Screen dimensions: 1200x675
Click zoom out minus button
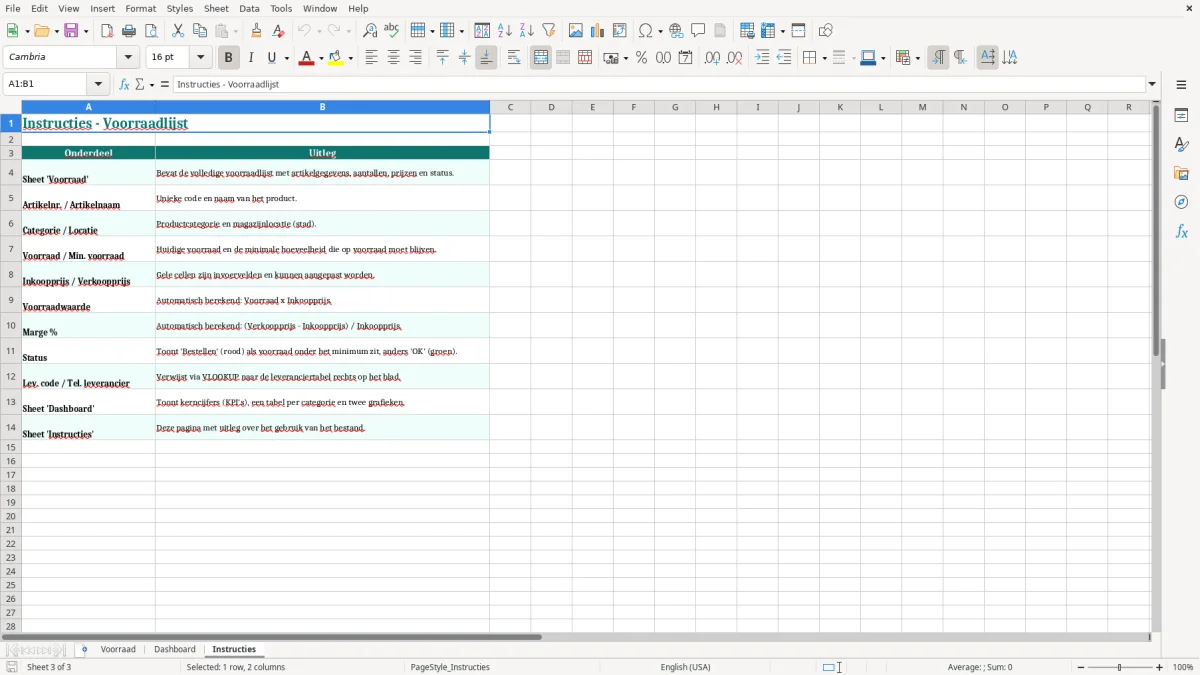pyautogui.click(x=1079, y=667)
